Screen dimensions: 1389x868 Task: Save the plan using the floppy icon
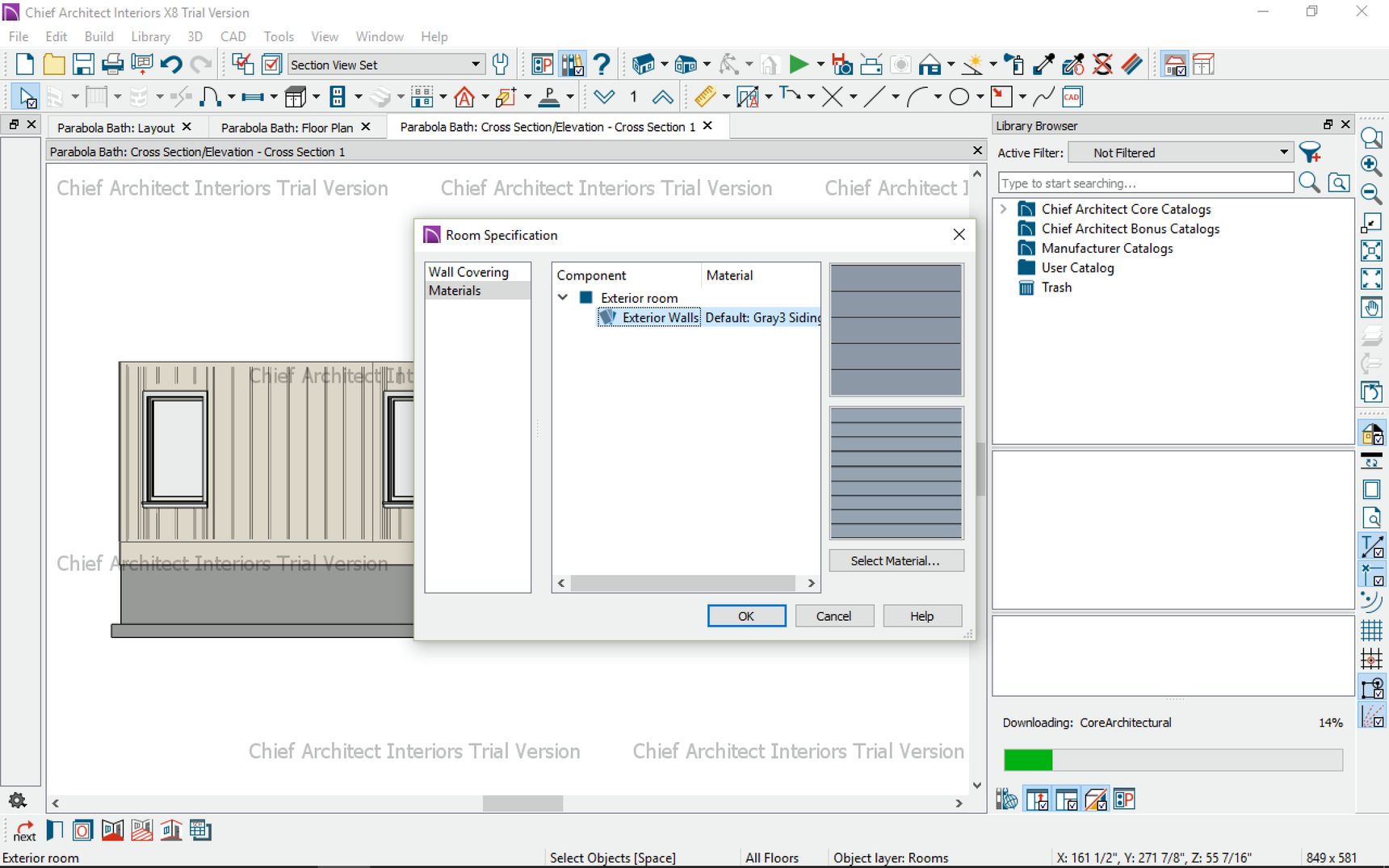point(83,65)
